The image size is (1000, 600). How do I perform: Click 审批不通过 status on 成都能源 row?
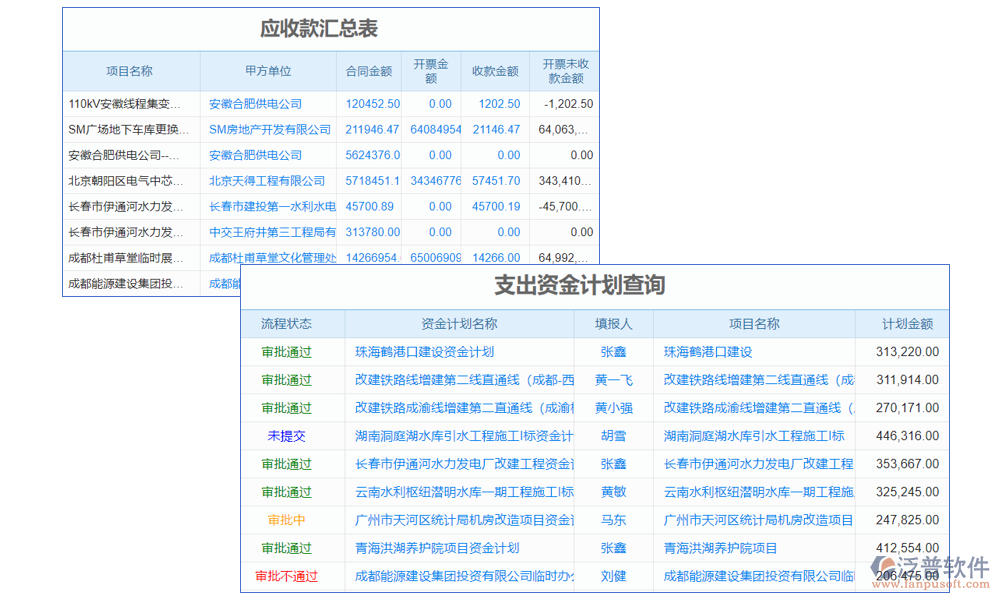pos(287,576)
